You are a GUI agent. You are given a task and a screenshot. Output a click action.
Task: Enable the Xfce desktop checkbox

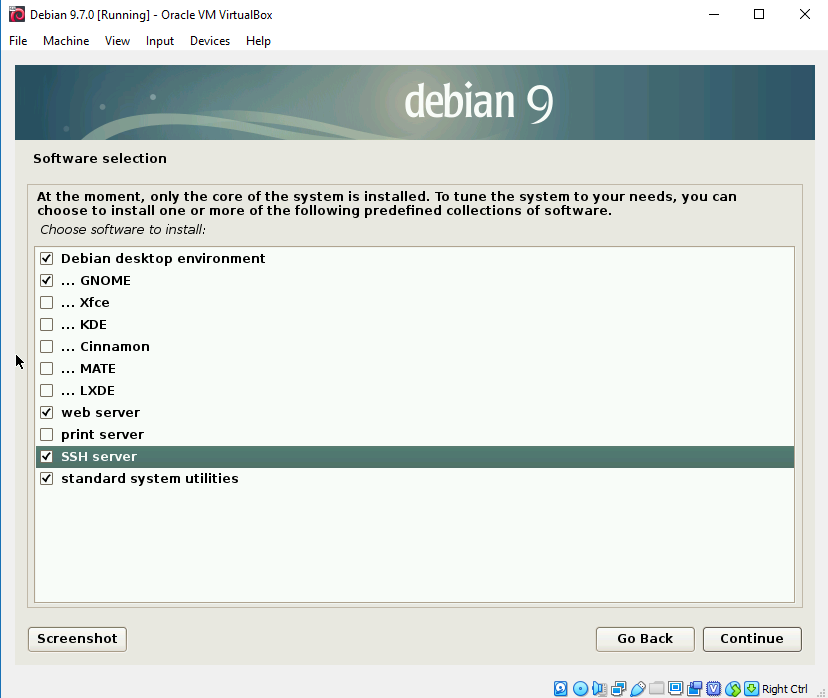click(x=46, y=303)
